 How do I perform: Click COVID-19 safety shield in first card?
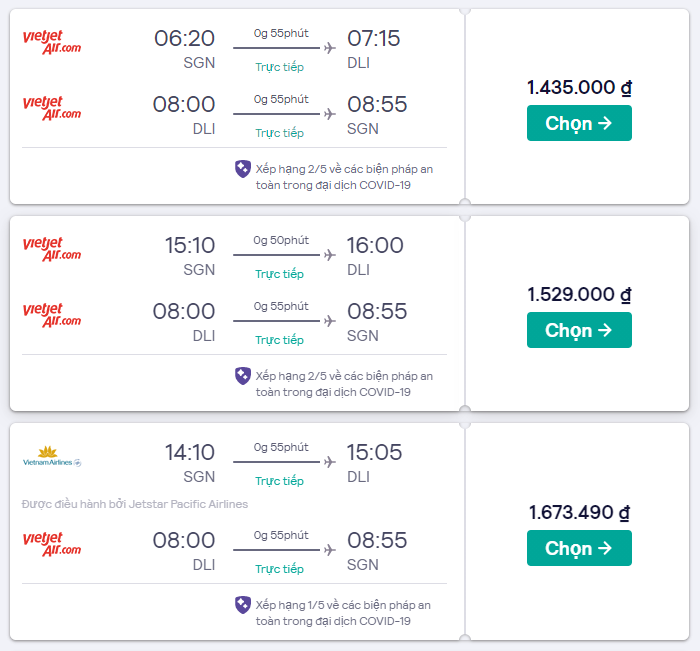(243, 169)
